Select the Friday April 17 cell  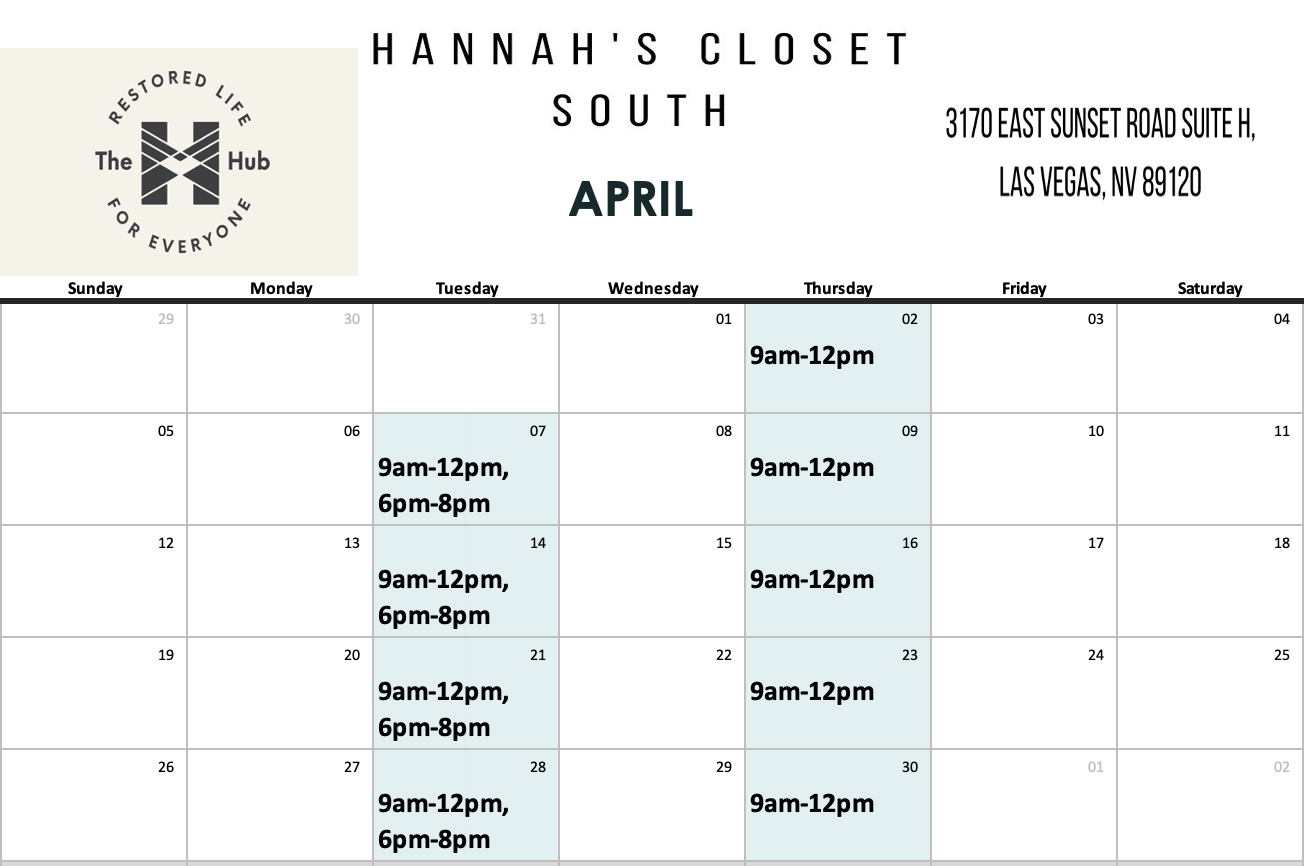pos(1024,582)
